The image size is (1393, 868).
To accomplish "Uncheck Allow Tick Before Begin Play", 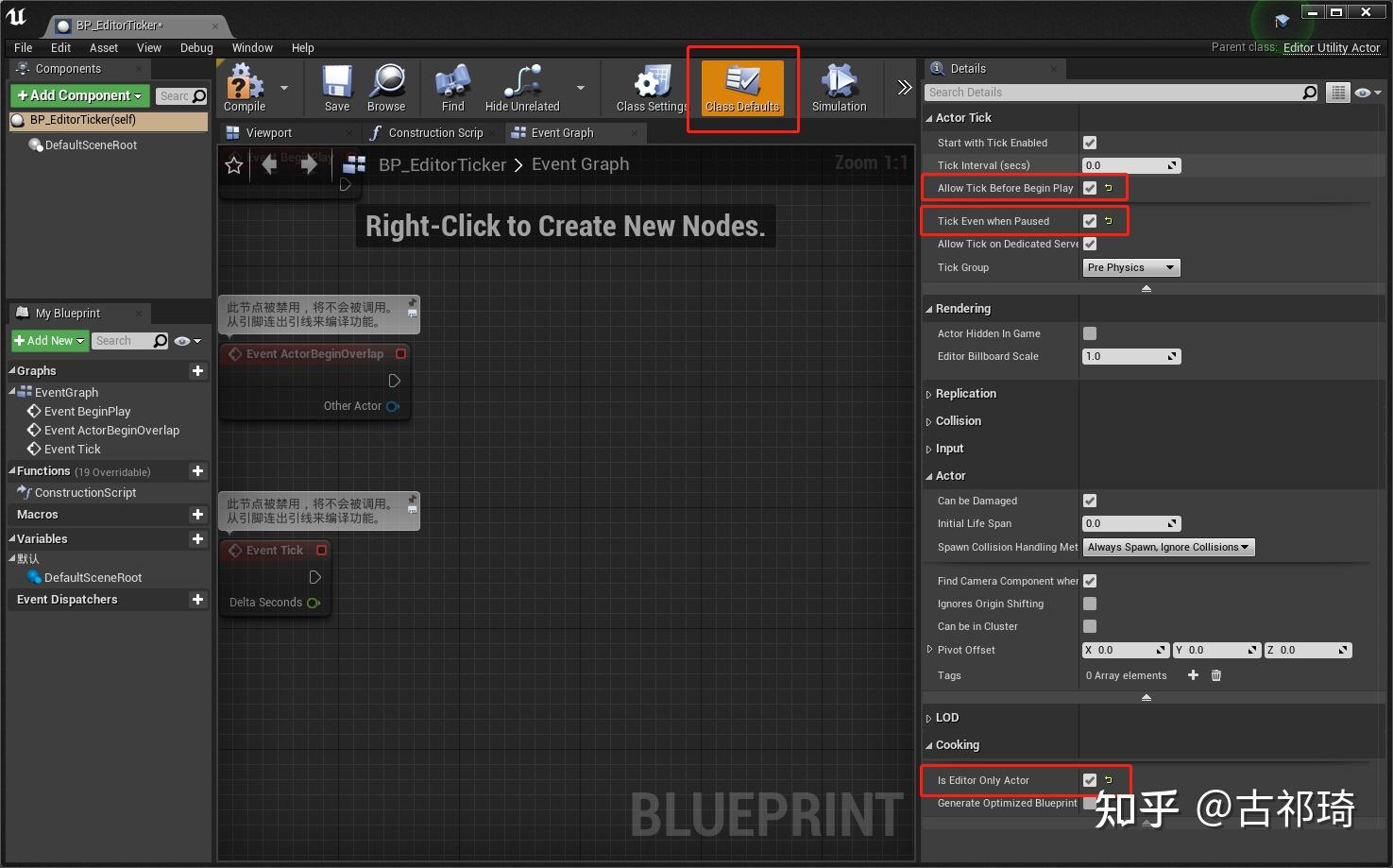I will coord(1090,187).
